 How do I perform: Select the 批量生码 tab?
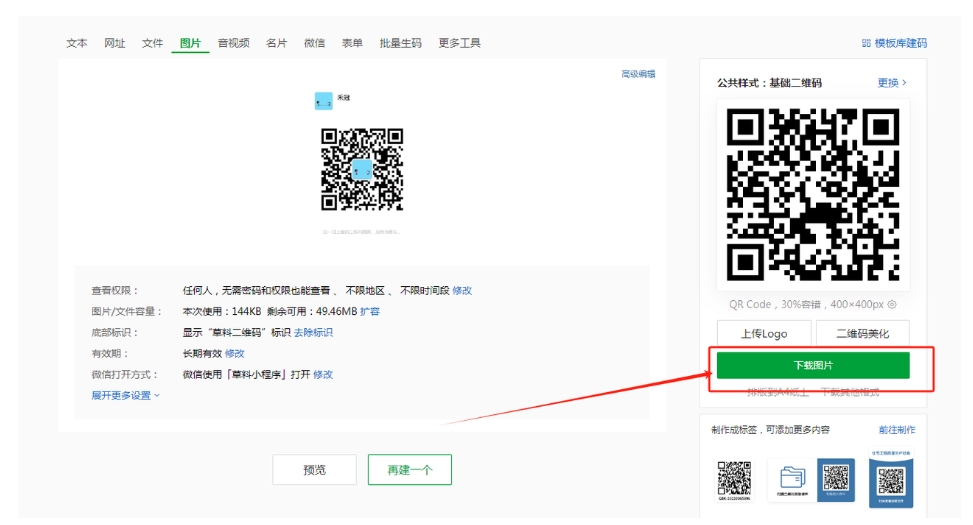coord(400,44)
